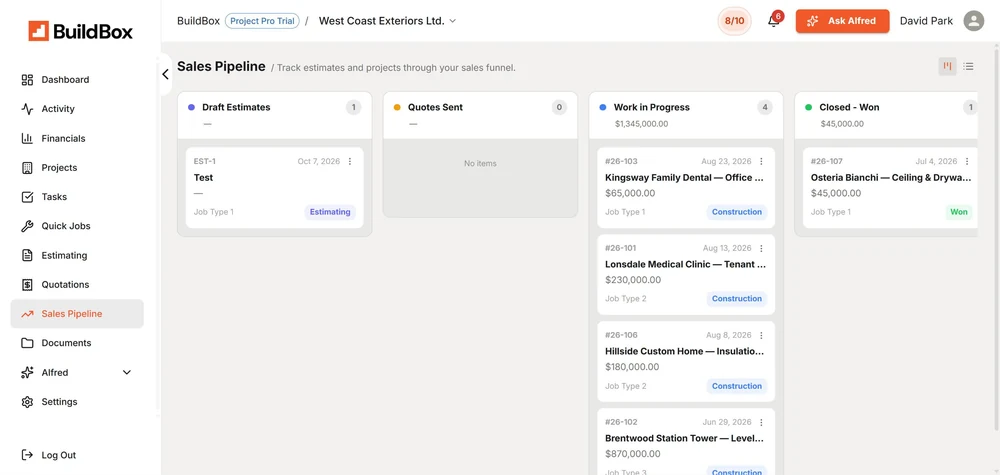
Task: Click the Aug 23, 2026 date
Action: tap(727, 161)
